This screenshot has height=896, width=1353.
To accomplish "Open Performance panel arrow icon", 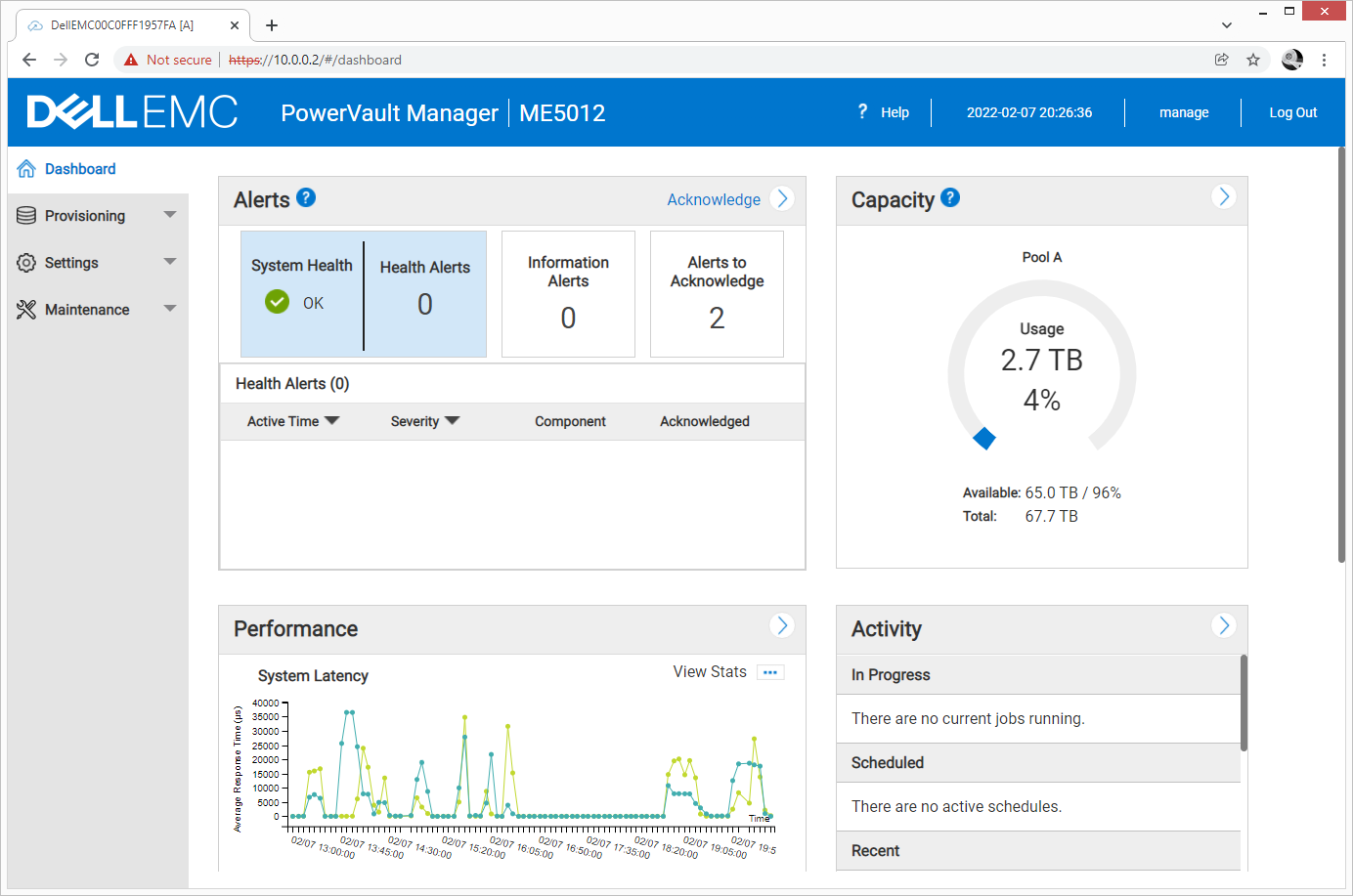I will click(781, 625).
